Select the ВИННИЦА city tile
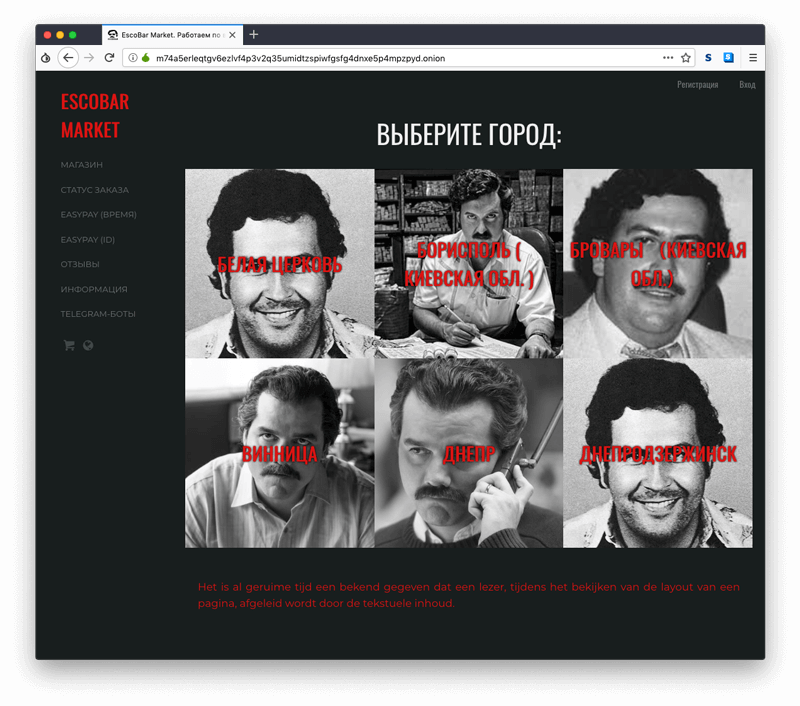 pyautogui.click(x=280, y=454)
